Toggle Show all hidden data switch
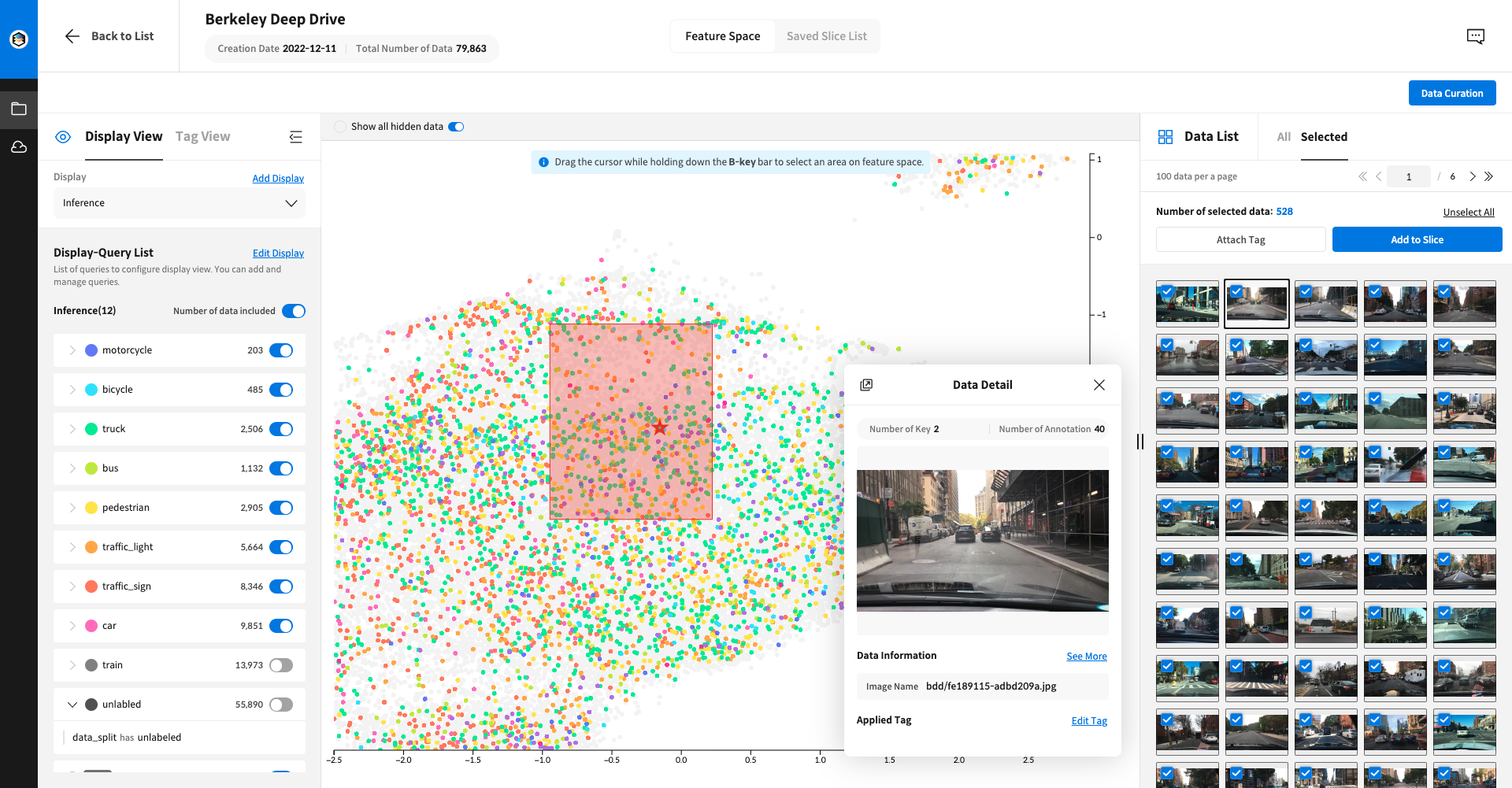 pos(456,127)
